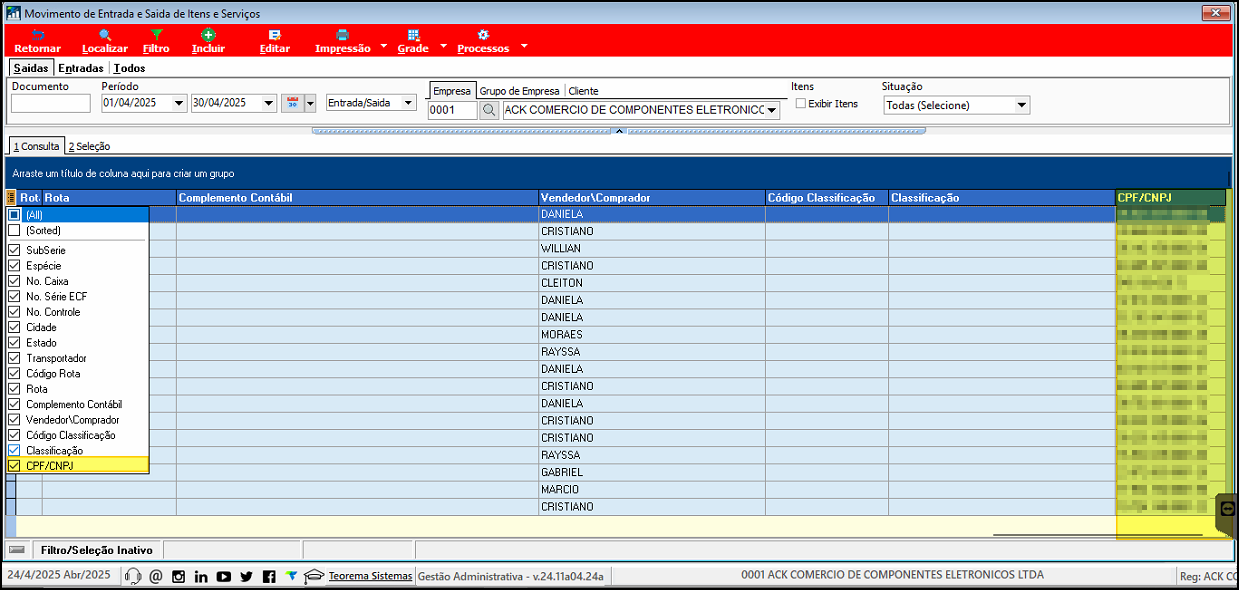This screenshot has height=590, width=1239.
Task: Expand the Processos dropdown arrow
Action: point(523,47)
